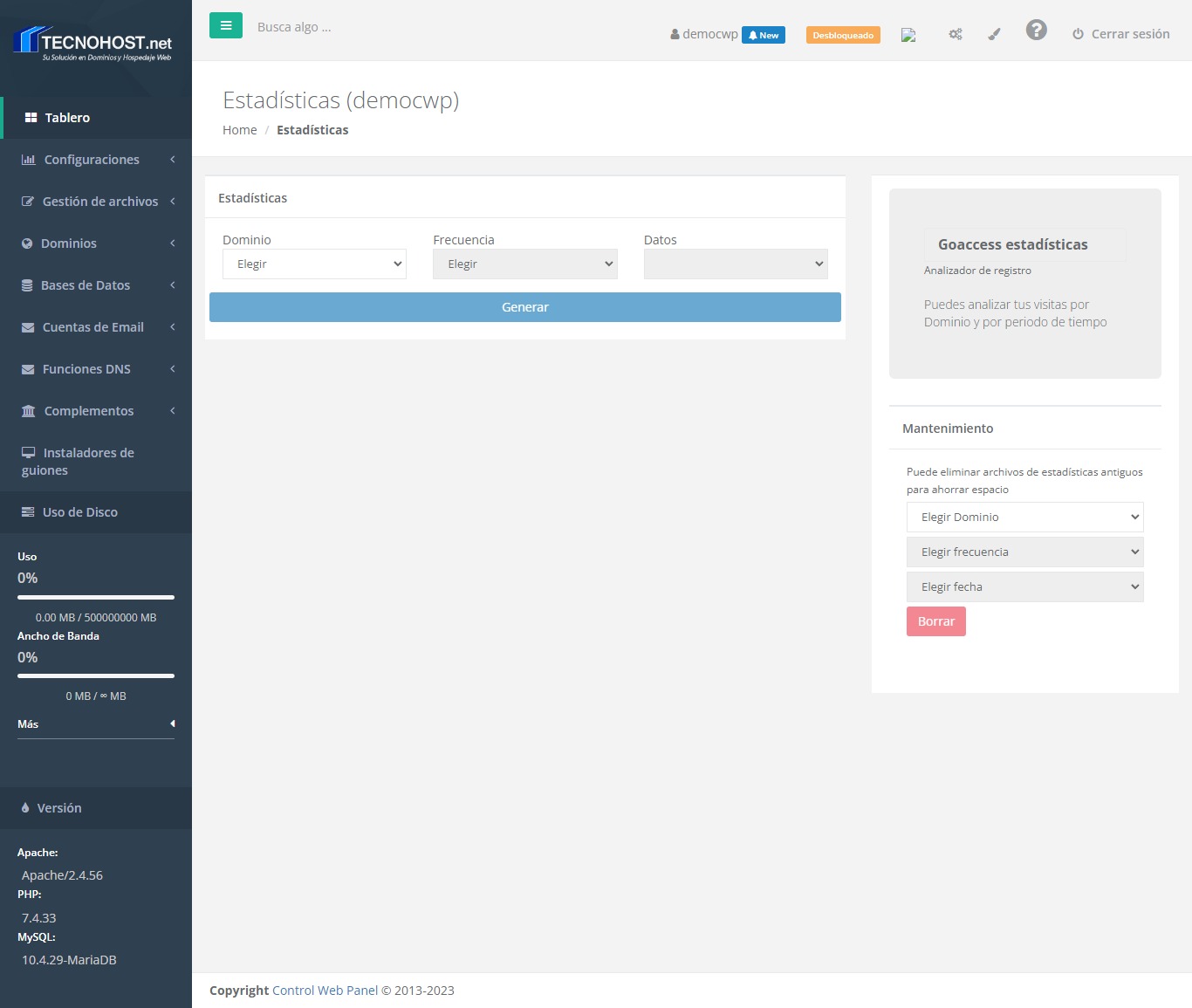Click the TecnoHost.net logo
This screenshot has width=1192, height=1008.
(x=94, y=44)
